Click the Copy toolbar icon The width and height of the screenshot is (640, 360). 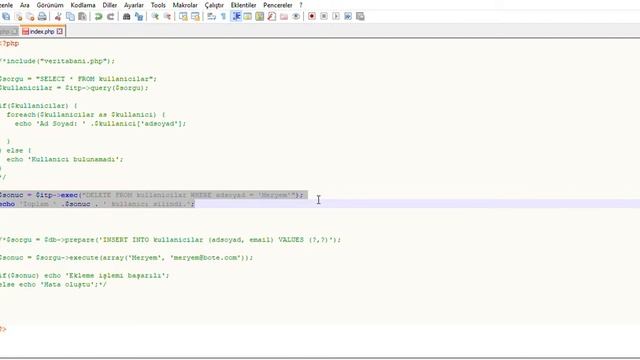[70, 16]
